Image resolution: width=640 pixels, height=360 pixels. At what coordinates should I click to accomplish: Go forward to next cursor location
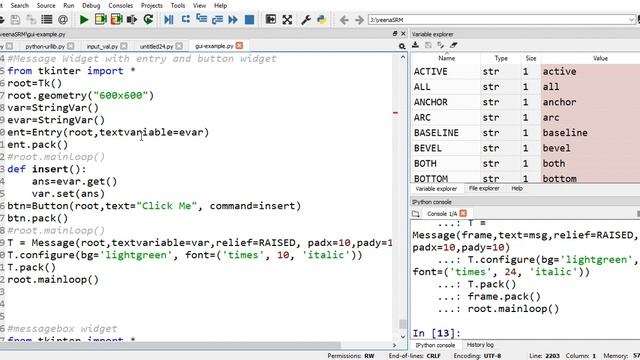pyautogui.click(x=359, y=20)
